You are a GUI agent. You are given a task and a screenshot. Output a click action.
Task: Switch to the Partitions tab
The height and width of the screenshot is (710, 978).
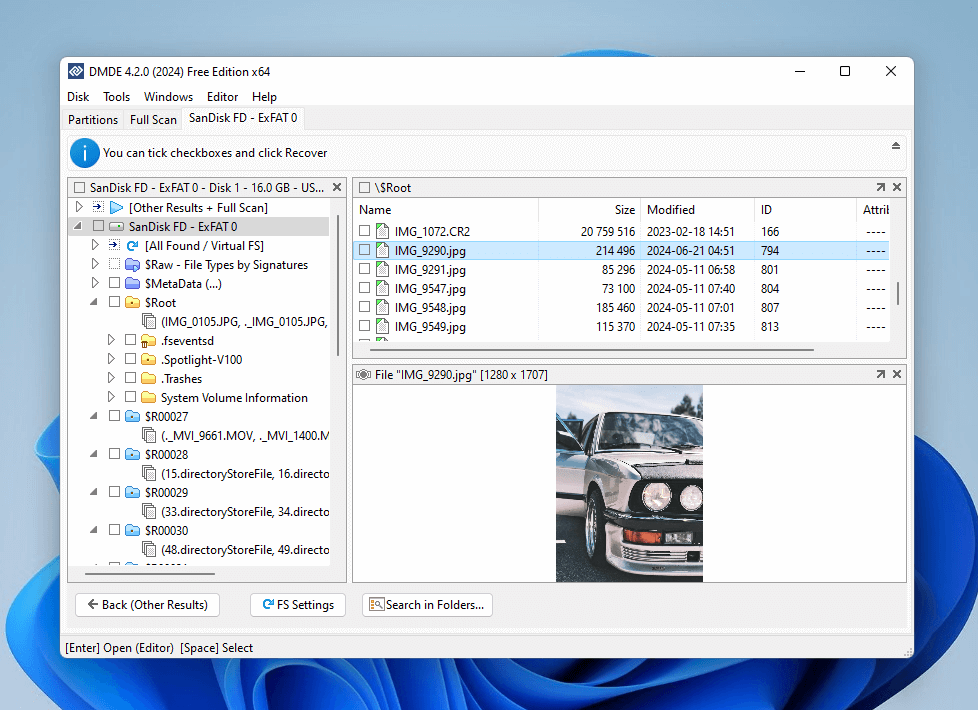(93, 119)
